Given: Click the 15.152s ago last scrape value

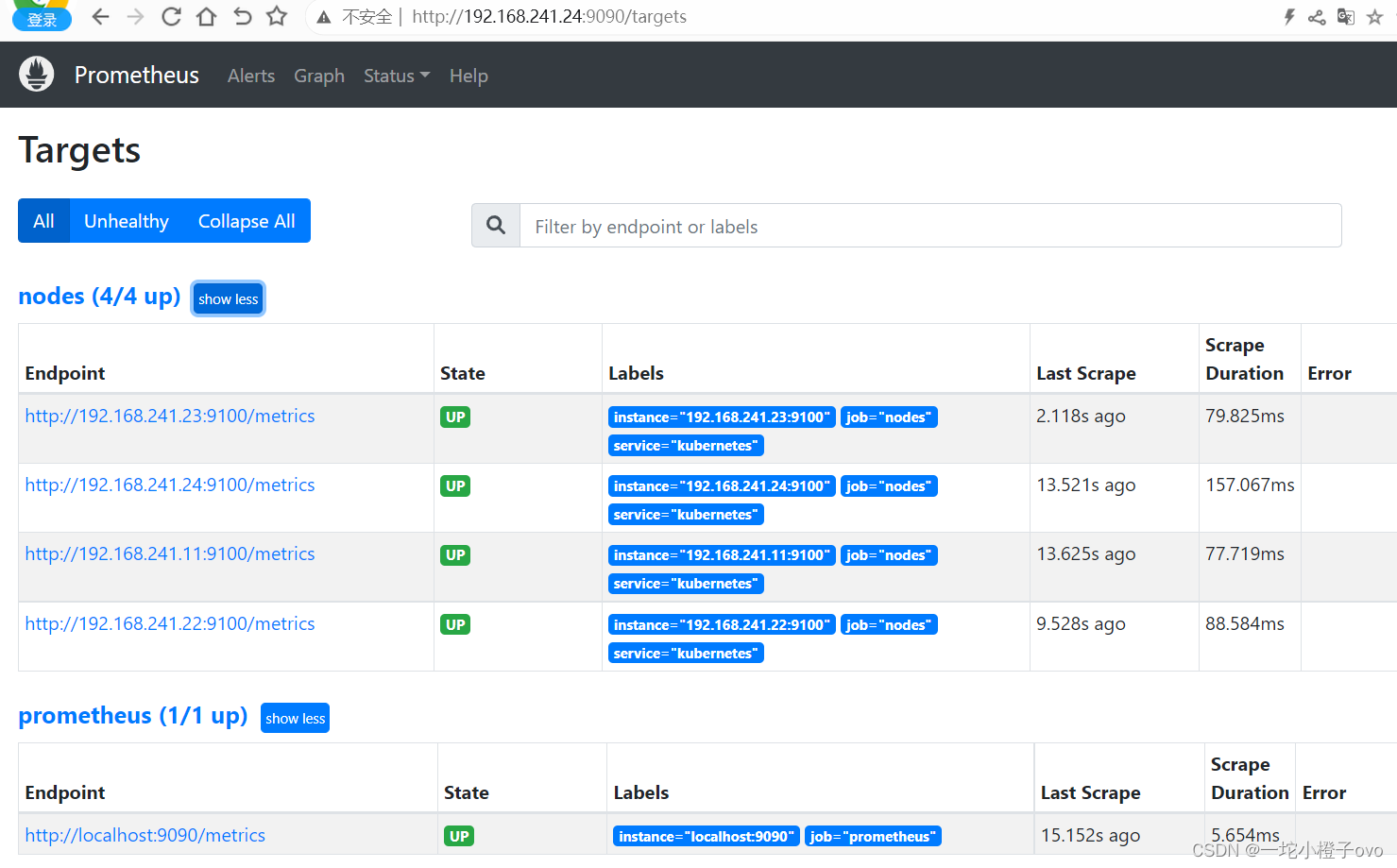Looking at the screenshot, I should 1091,835.
